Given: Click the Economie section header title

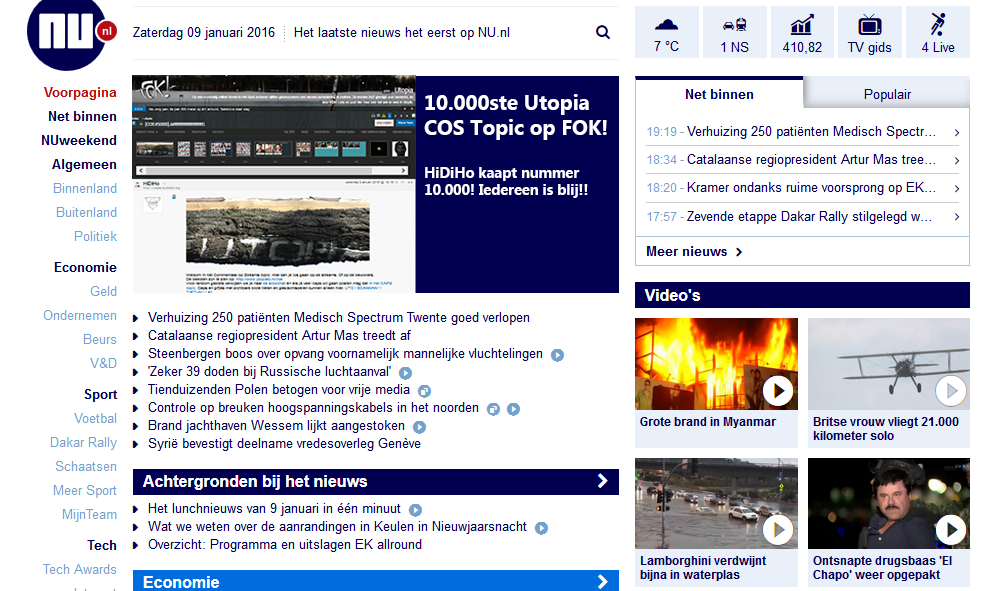Looking at the screenshot, I should coord(181,582).
